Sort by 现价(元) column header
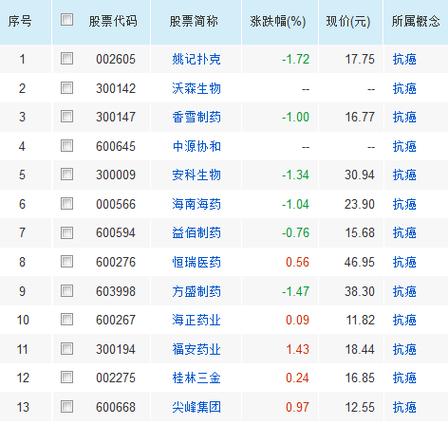This screenshot has width=448, height=424. coord(348,21)
